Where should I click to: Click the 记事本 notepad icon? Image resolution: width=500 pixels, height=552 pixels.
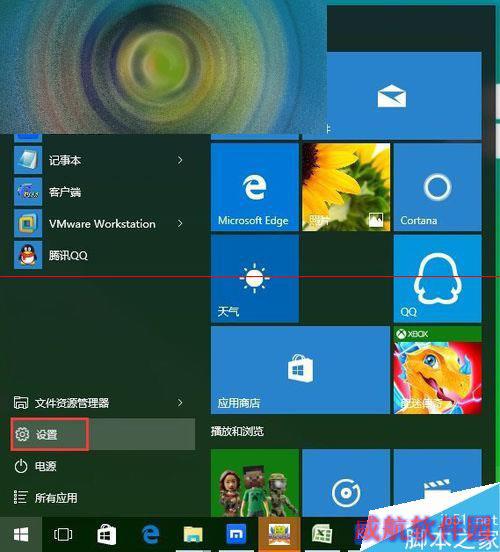(x=28, y=160)
